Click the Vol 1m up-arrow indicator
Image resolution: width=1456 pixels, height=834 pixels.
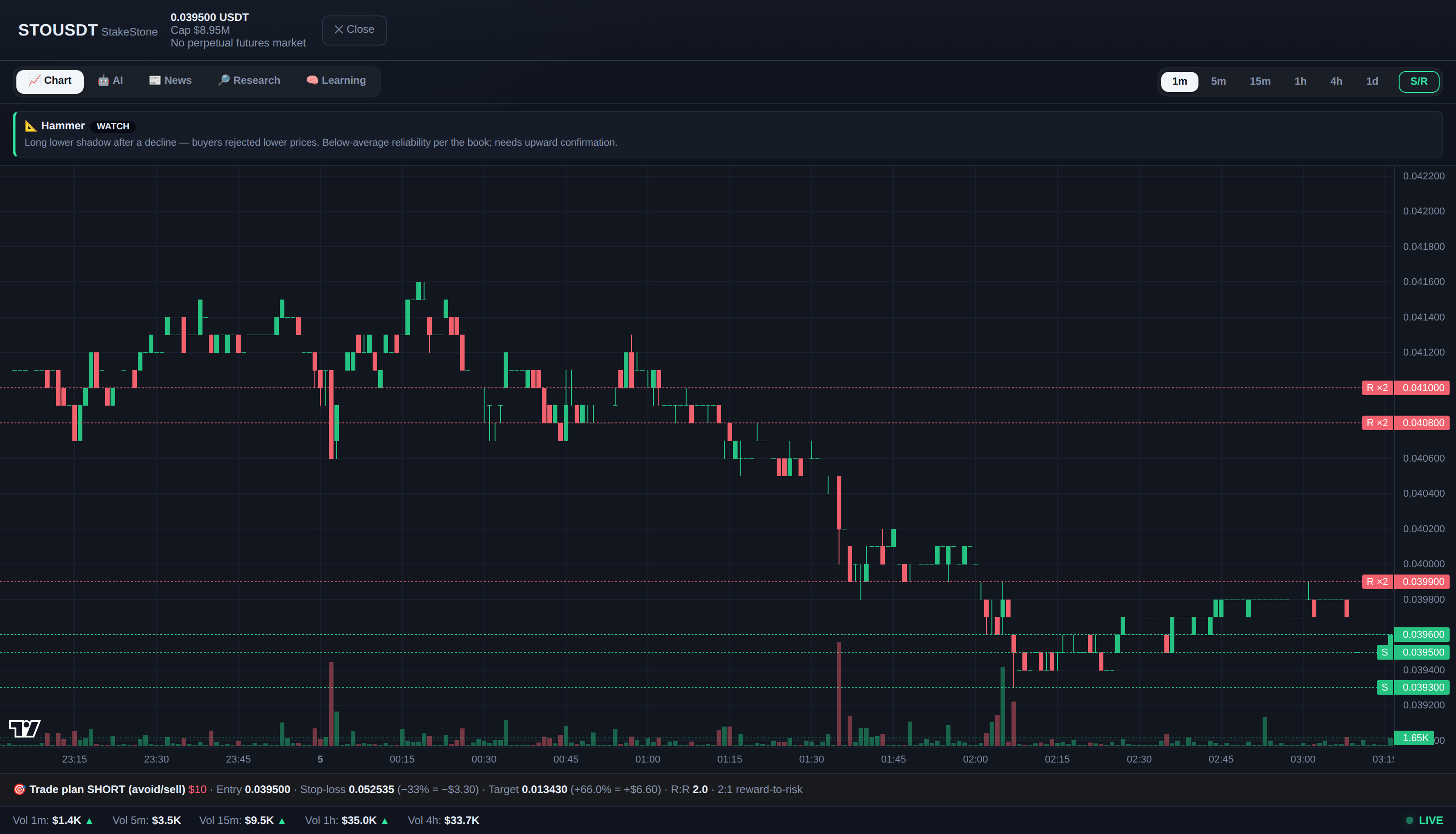(89, 821)
